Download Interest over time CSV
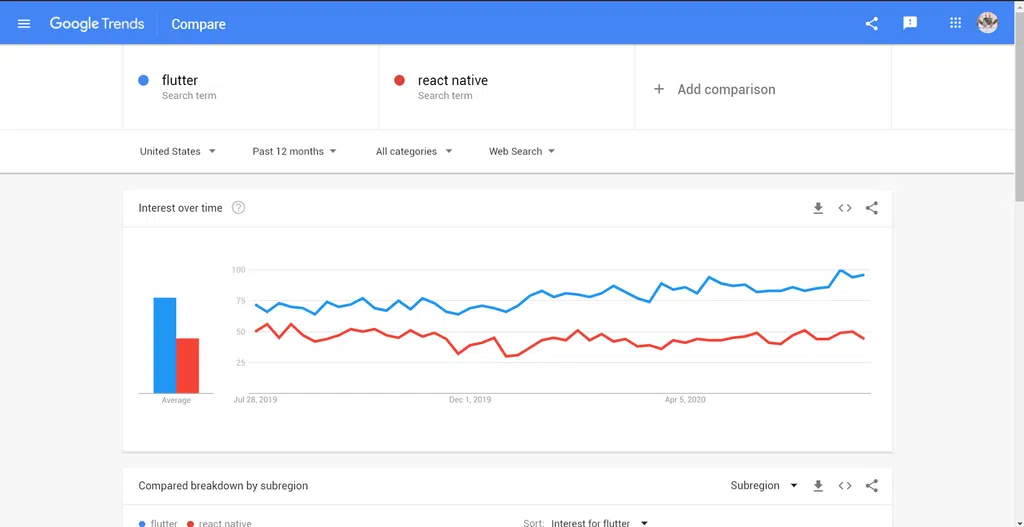The width and height of the screenshot is (1024, 527). 818,208
